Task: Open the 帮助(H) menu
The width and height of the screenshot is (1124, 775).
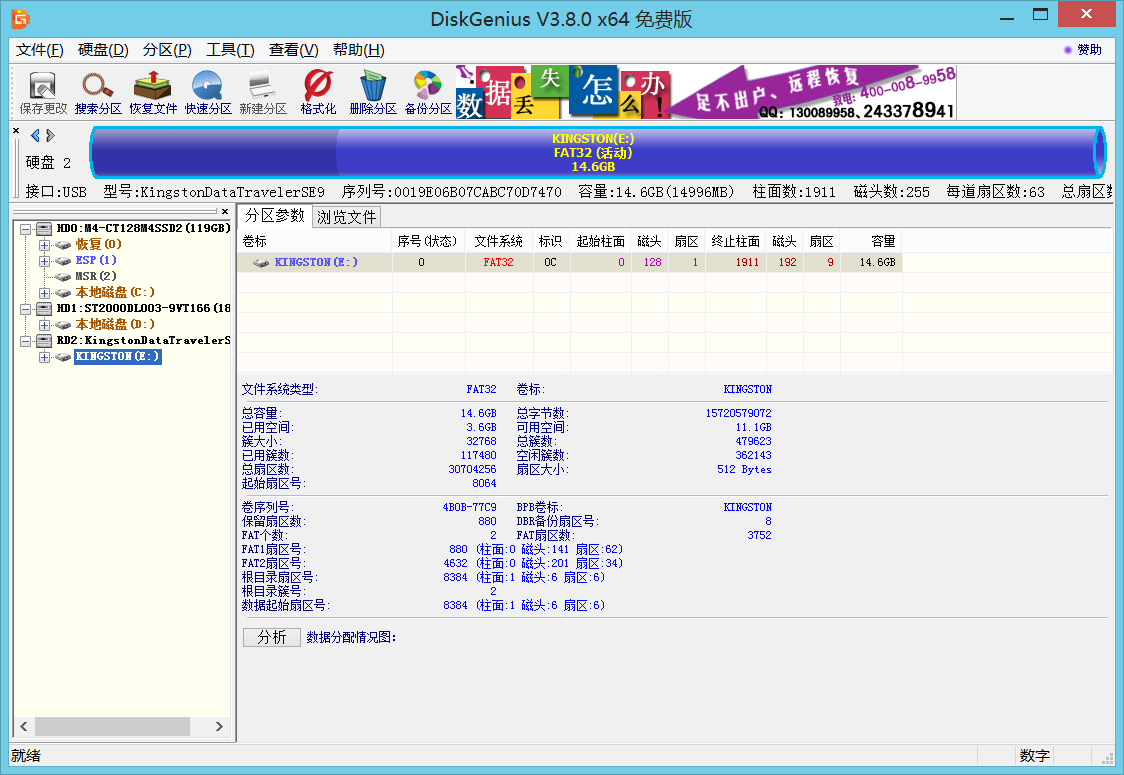Action: pos(358,50)
